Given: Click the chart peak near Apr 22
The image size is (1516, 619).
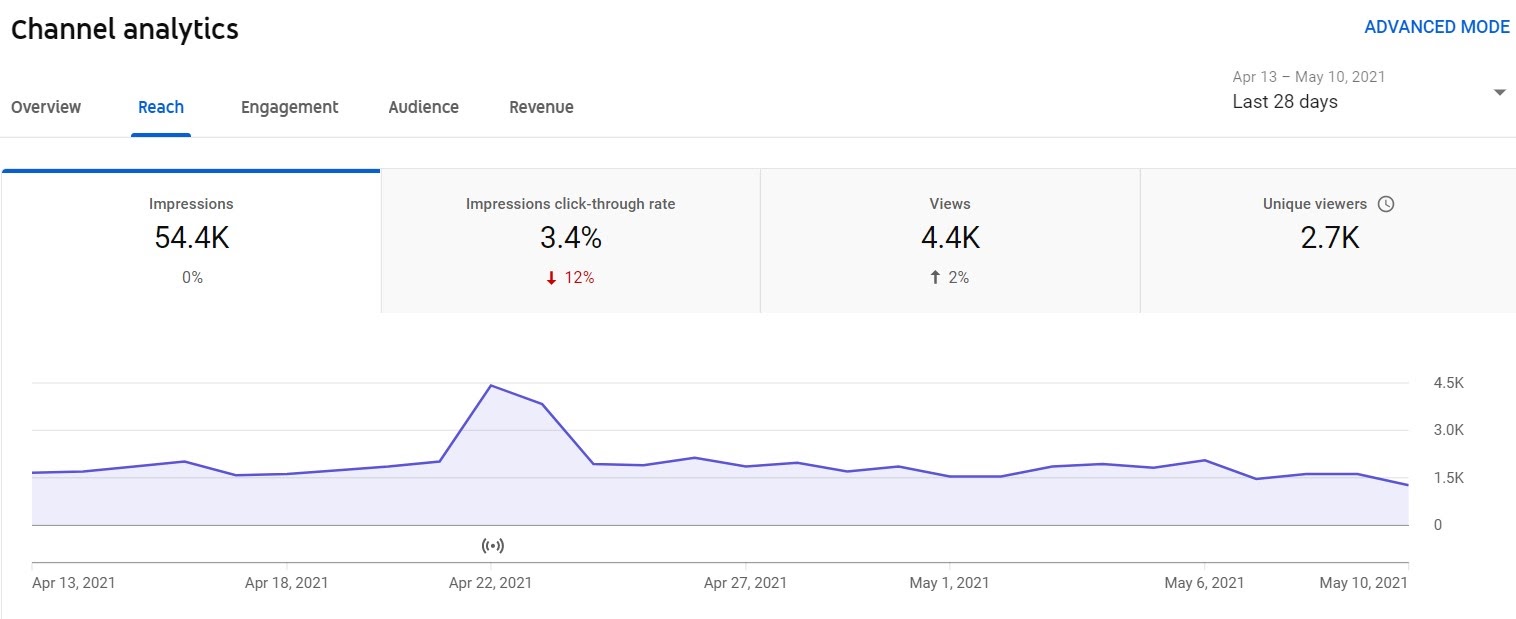Looking at the screenshot, I should pos(492,385).
